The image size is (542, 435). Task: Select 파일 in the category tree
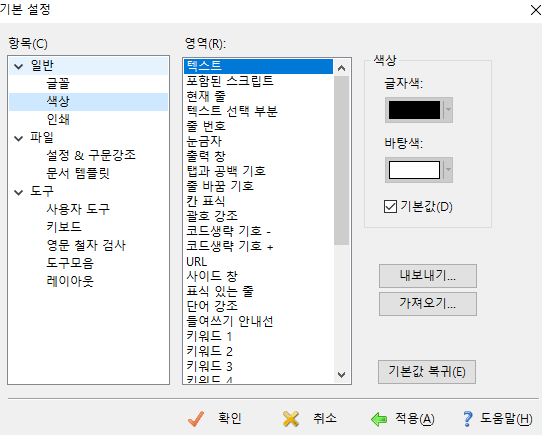[42, 138]
